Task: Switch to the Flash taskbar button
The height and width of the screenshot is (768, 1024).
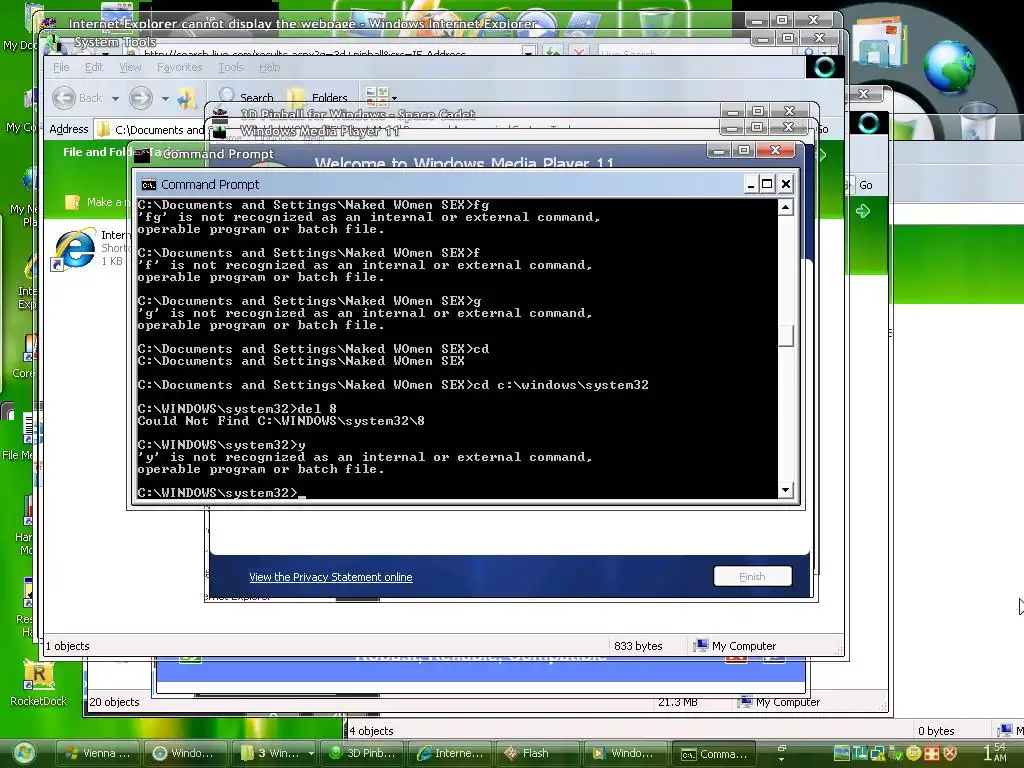Action: [x=537, y=753]
